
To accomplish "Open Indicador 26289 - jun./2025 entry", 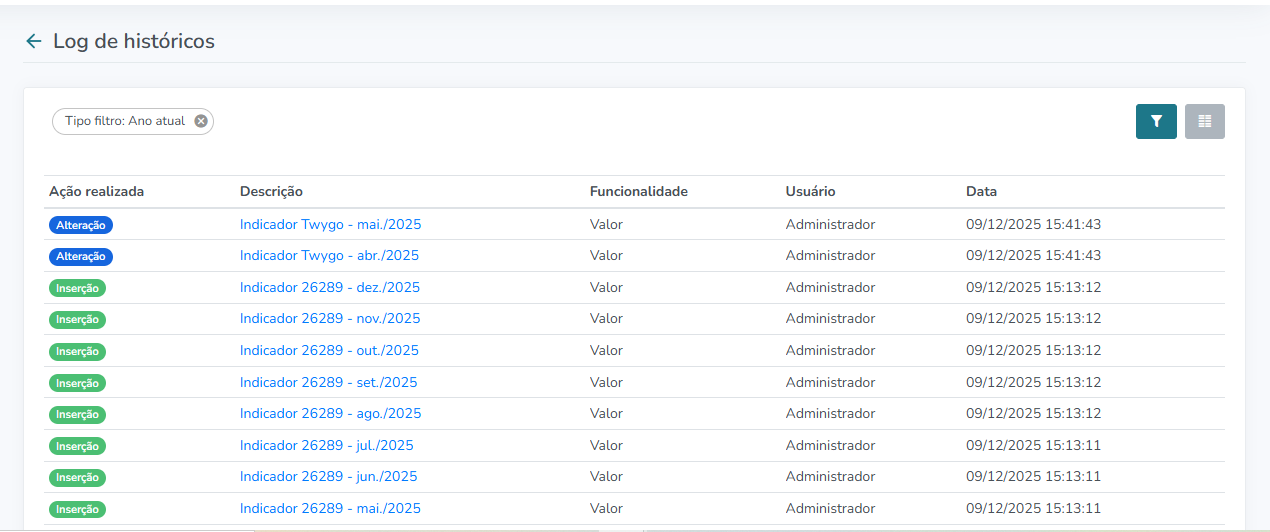I will click(329, 476).
